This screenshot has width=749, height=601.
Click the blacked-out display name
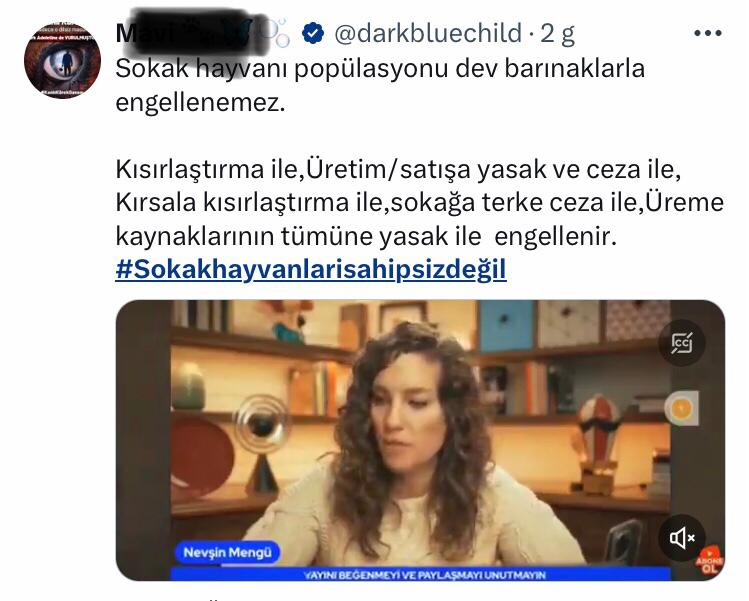click(x=191, y=32)
